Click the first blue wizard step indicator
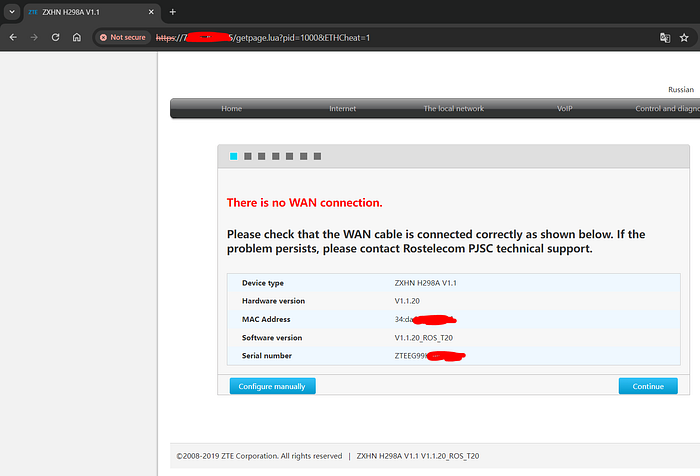Screen dimensions: 700x476 pos(233,156)
